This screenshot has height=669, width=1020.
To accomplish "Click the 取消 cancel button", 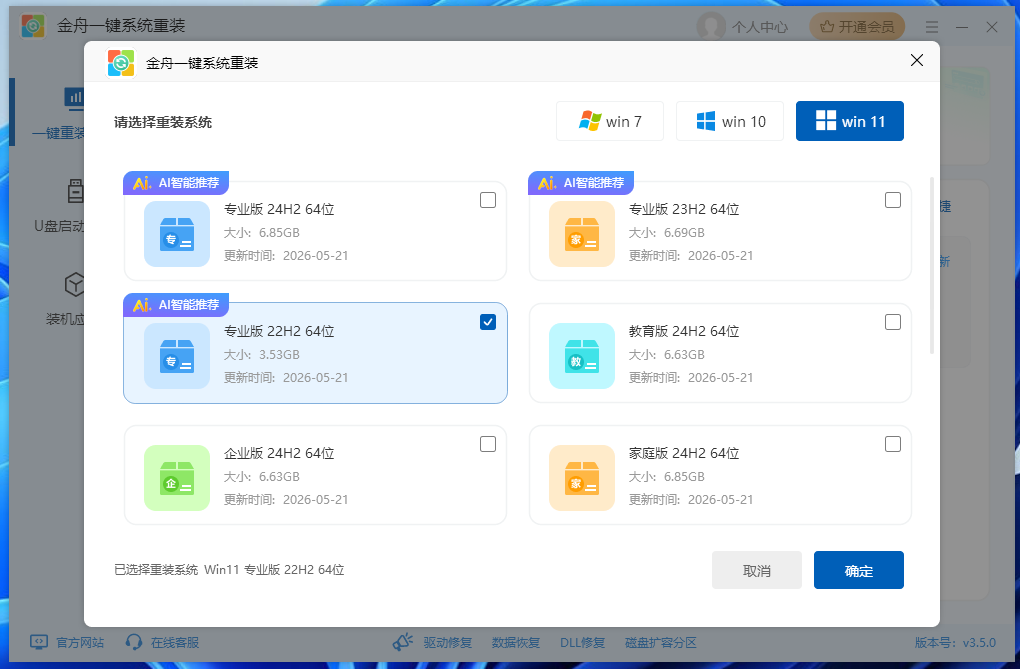I will (757, 570).
